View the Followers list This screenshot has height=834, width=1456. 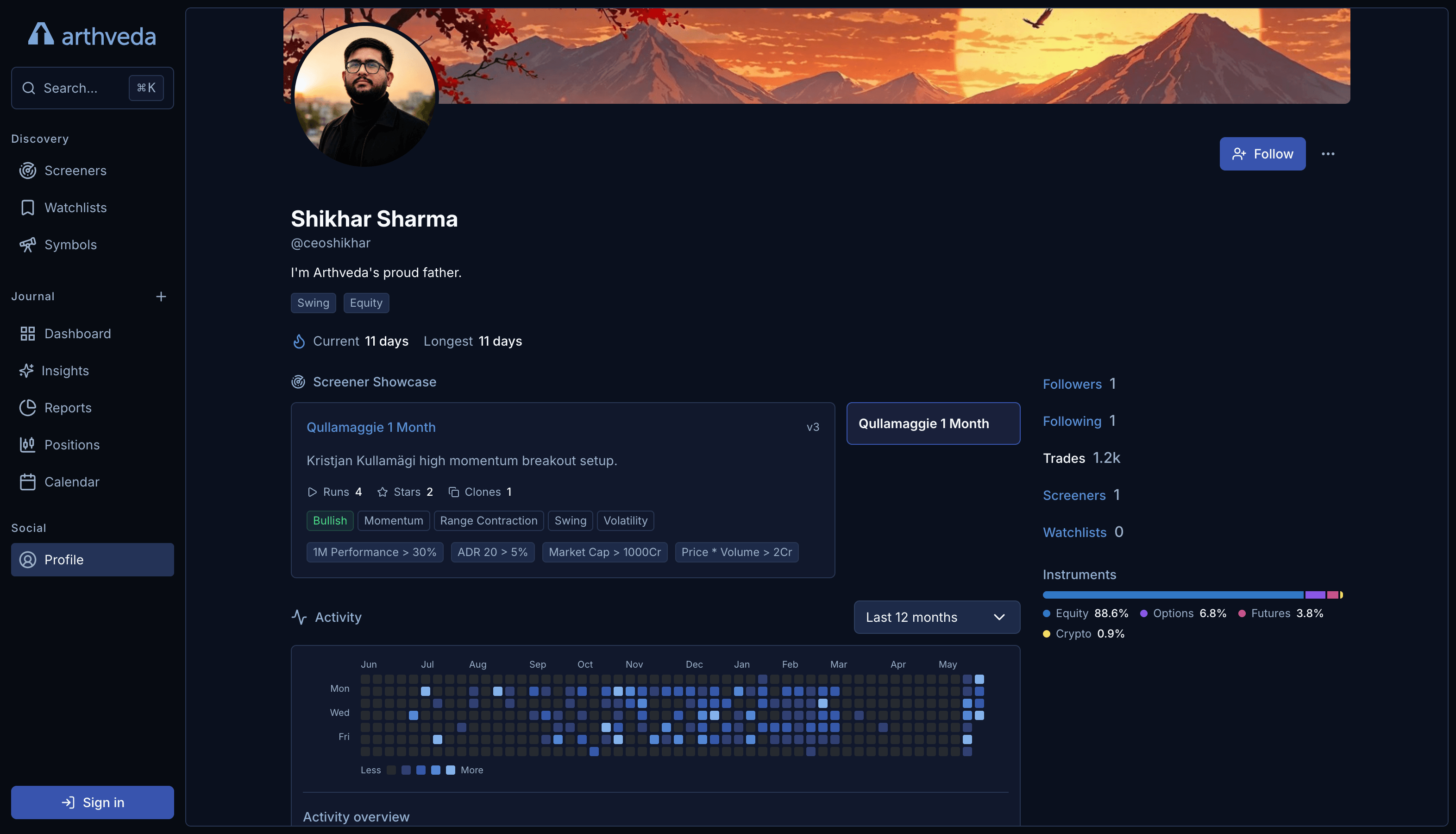pos(1072,384)
